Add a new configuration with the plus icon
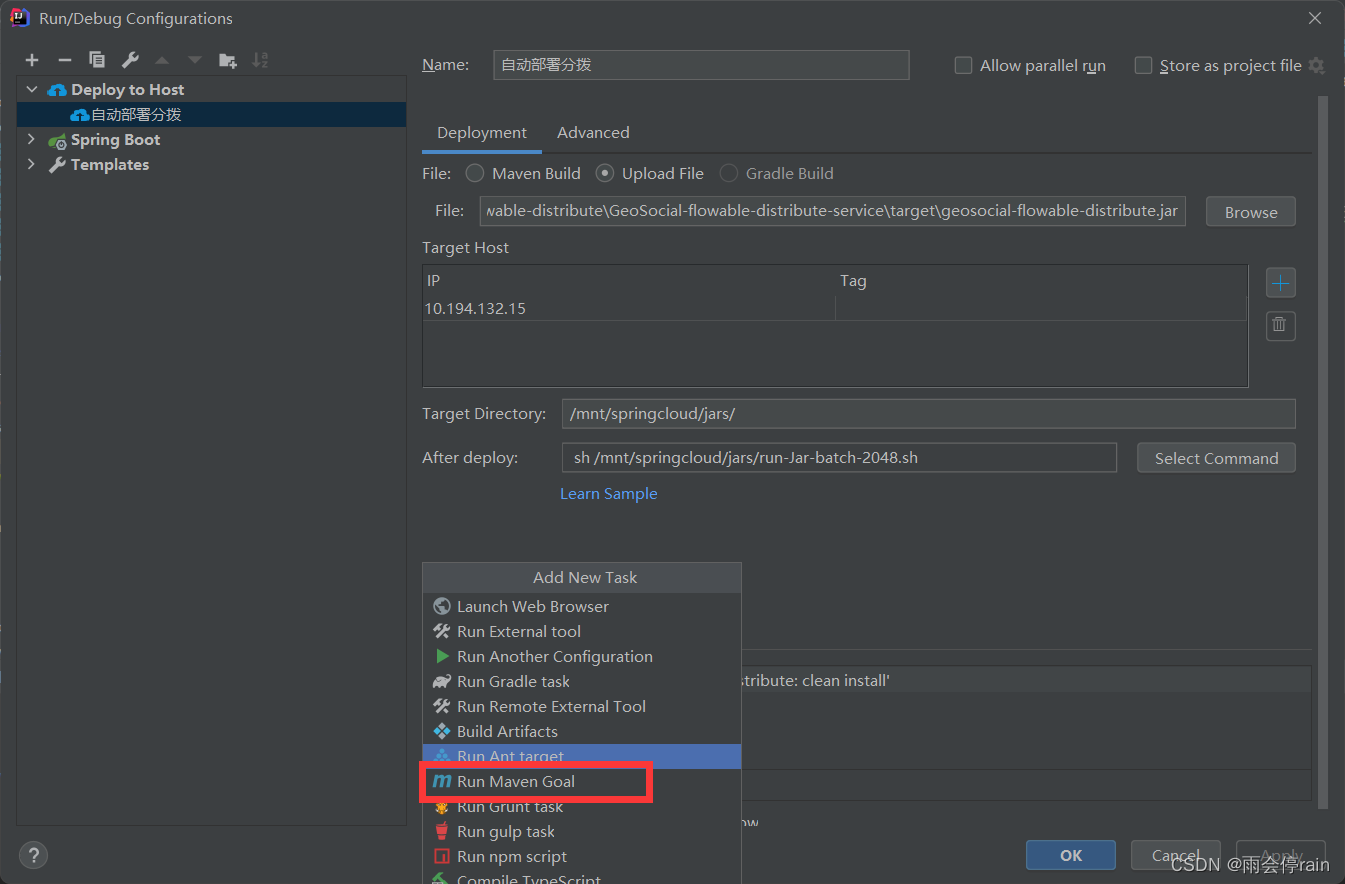 32,60
